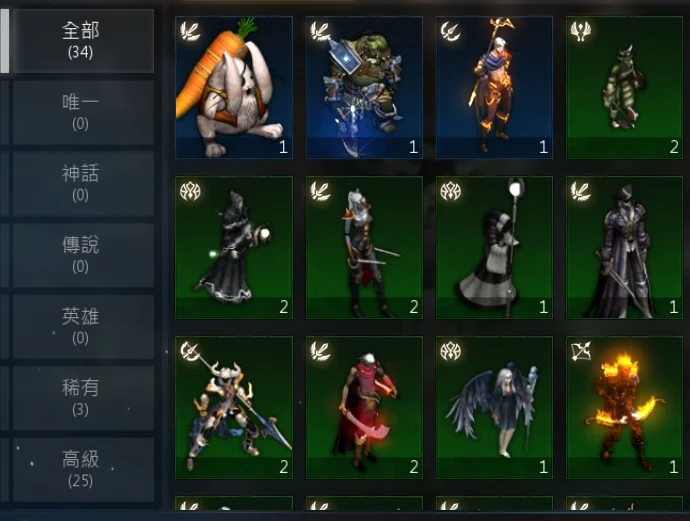Screen dimensions: 690x521
Task: Click the sword class icon on rabbit card
Action: pos(190,32)
